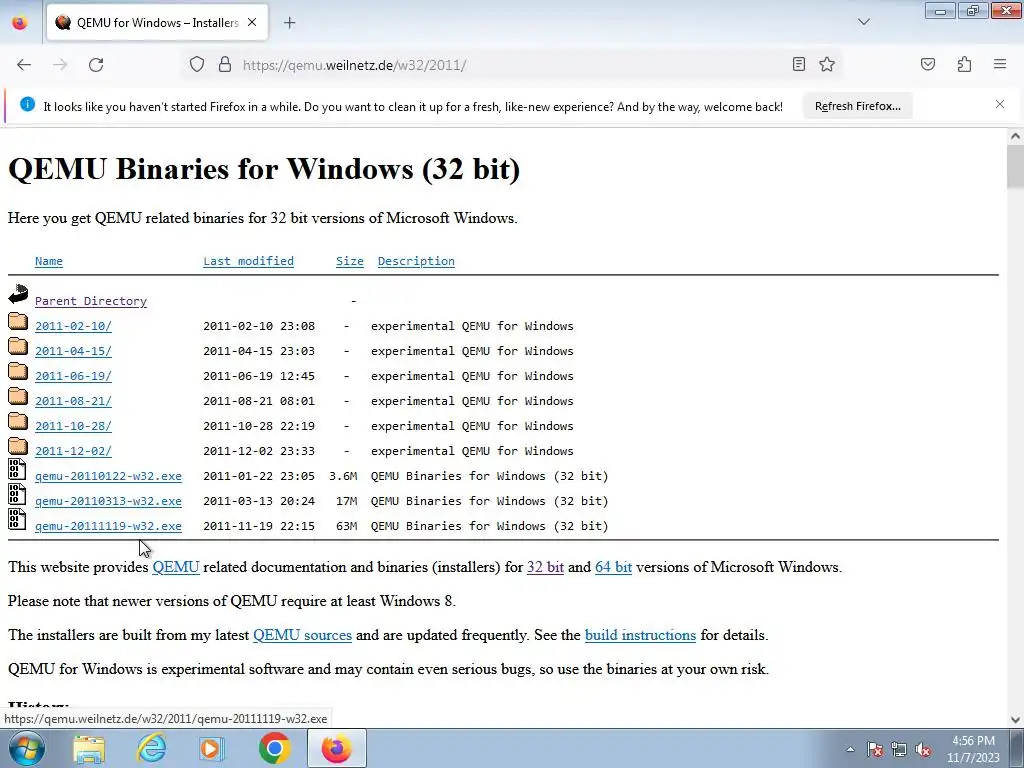Click the binary file icon for qemu-20111119-w32.exe

tap(17, 520)
